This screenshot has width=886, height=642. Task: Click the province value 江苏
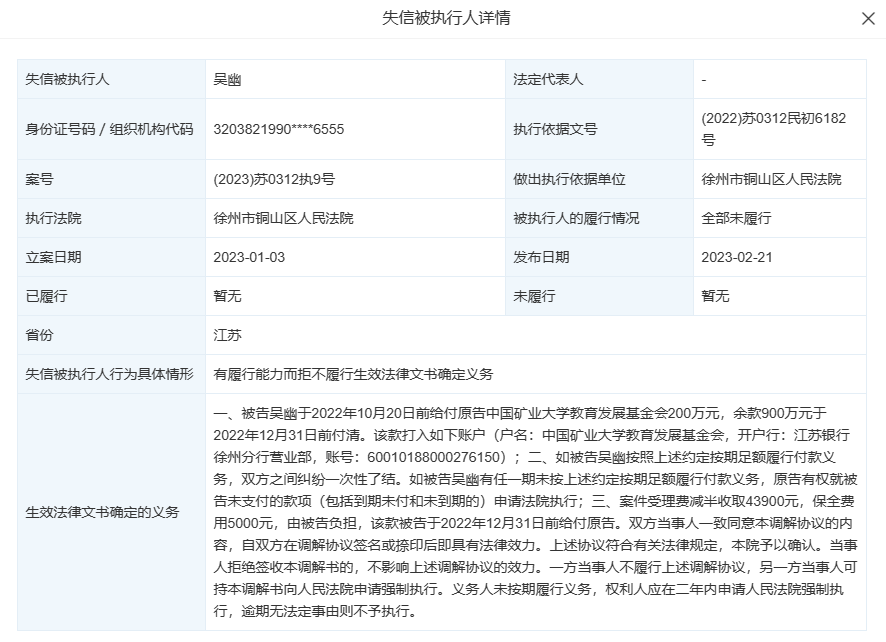(227, 335)
